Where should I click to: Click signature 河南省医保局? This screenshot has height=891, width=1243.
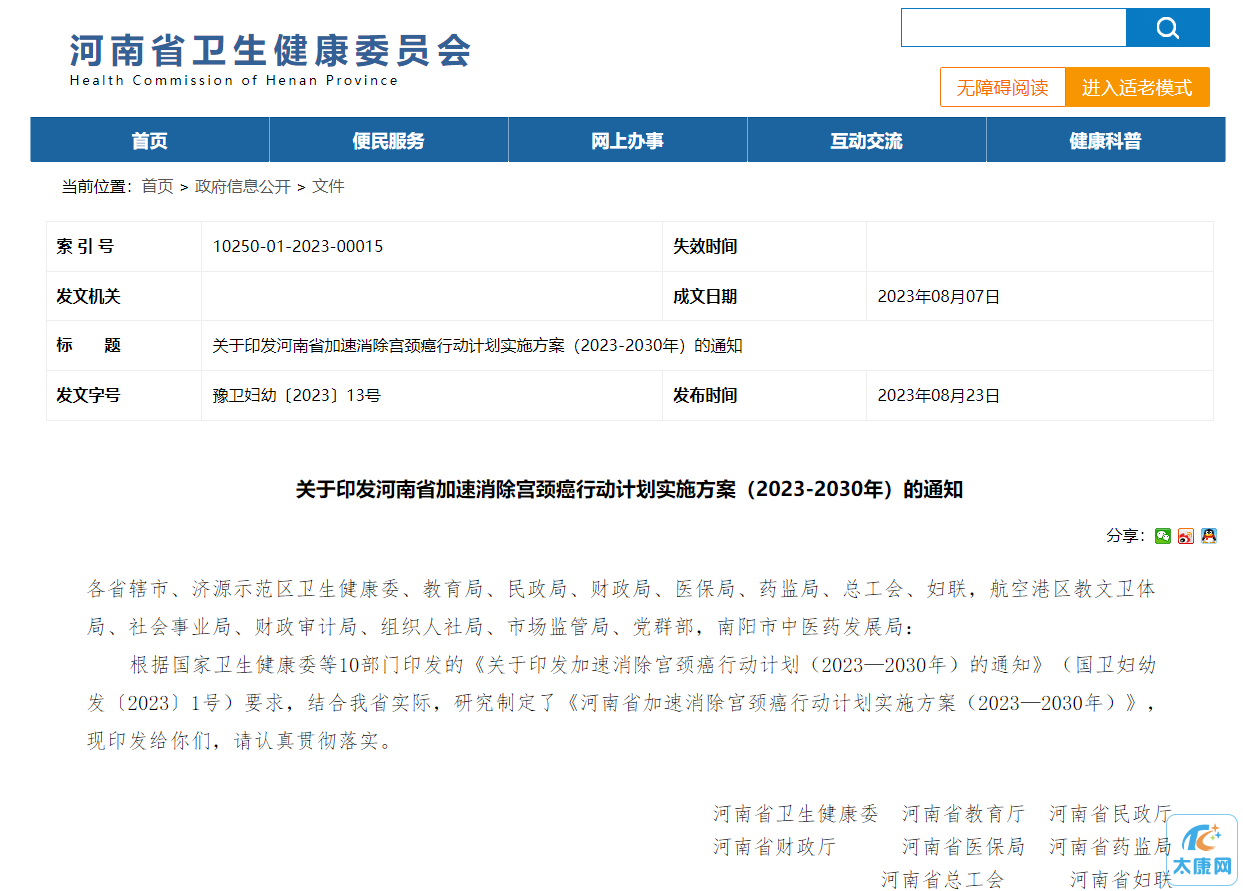tap(964, 847)
